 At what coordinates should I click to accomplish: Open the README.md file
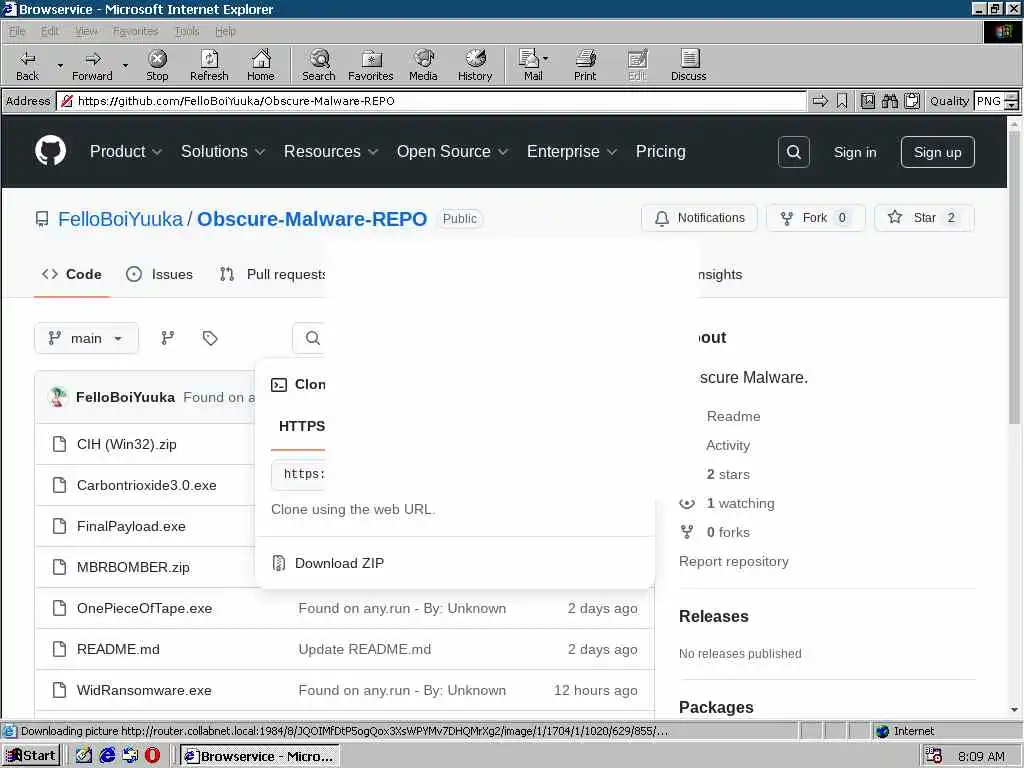(118, 649)
